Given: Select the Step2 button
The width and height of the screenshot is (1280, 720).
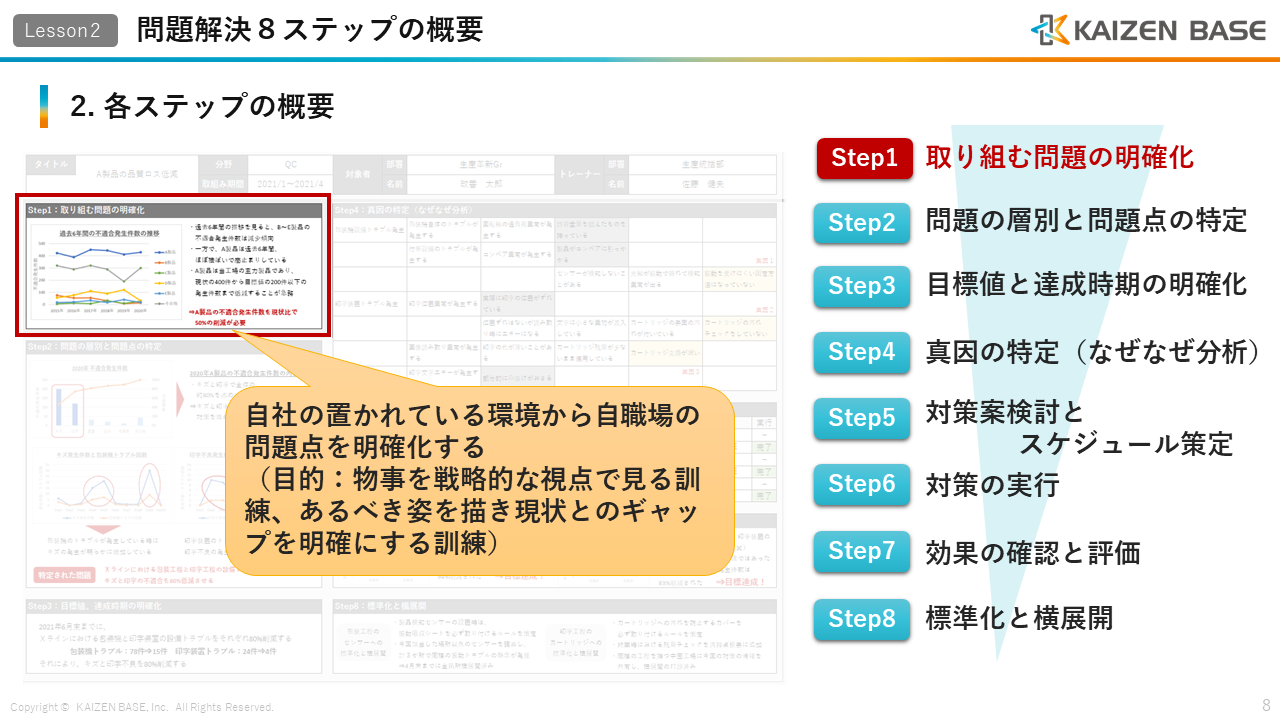Looking at the screenshot, I should [862, 223].
